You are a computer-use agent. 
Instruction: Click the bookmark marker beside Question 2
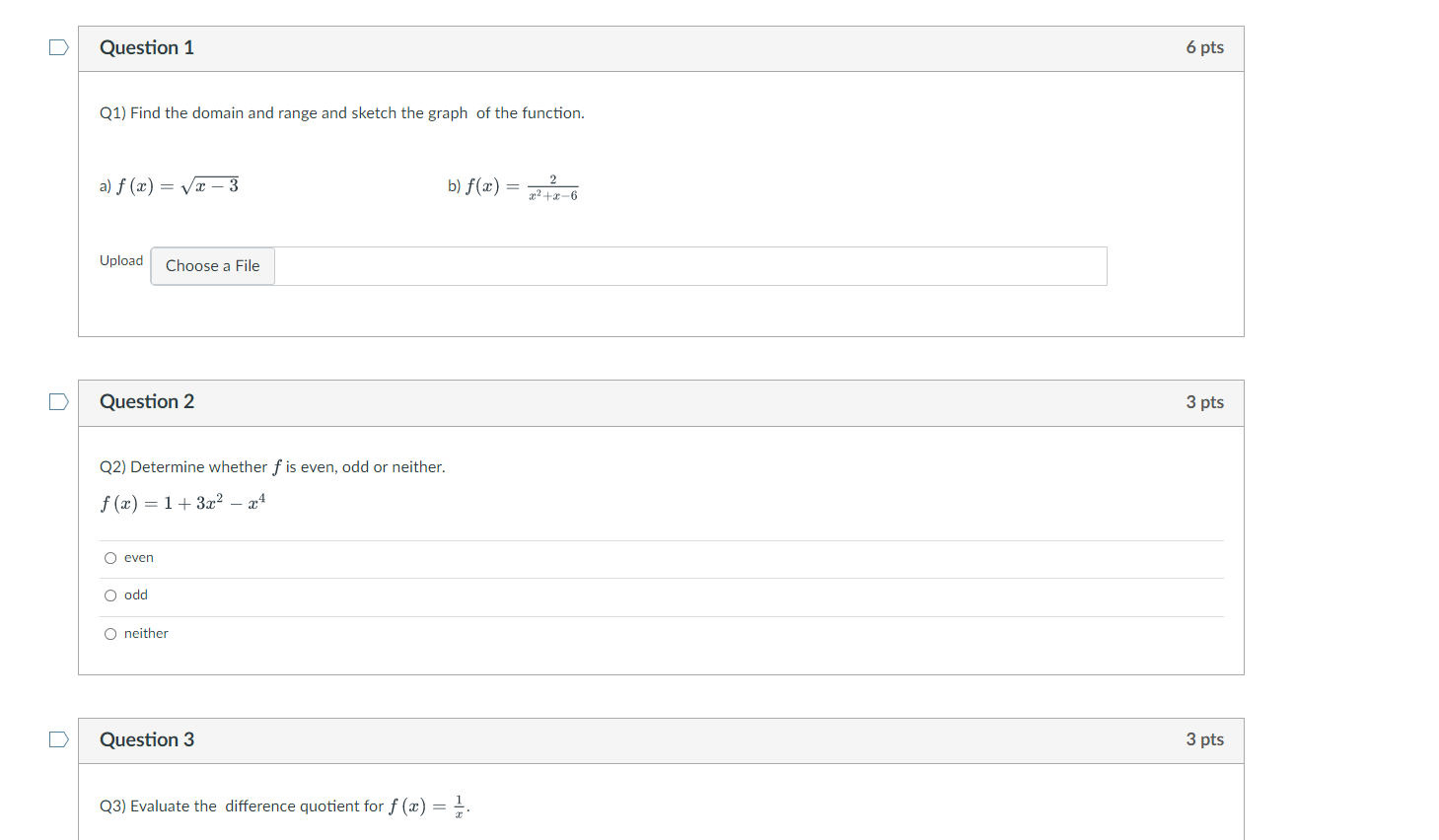click(x=58, y=400)
